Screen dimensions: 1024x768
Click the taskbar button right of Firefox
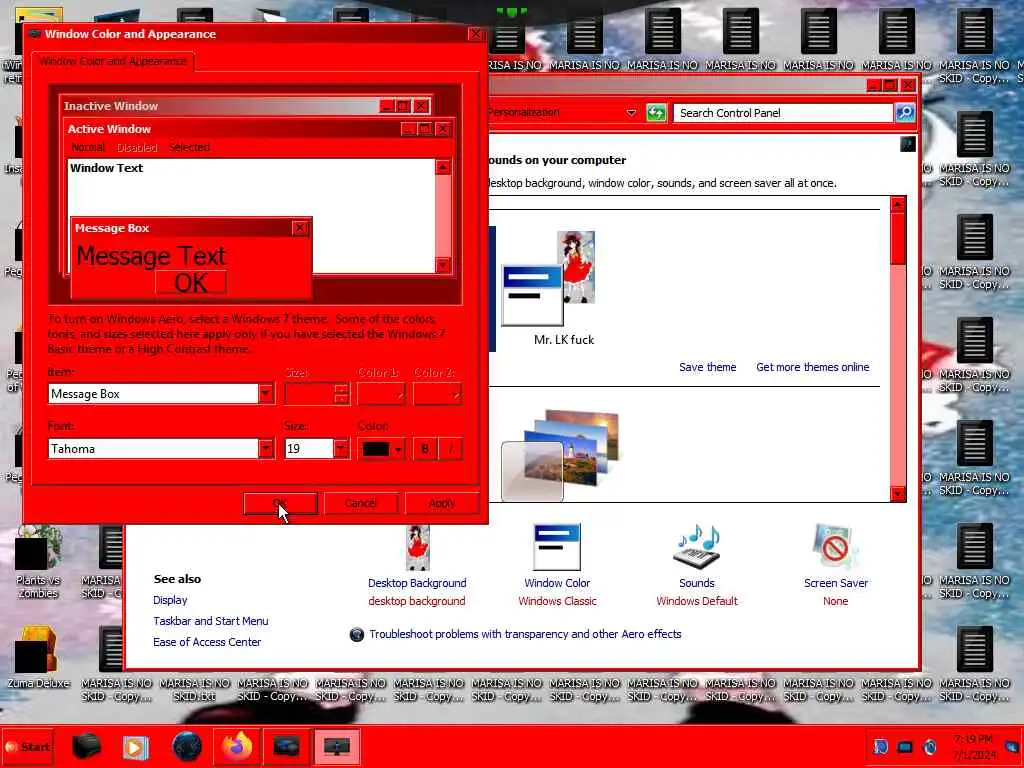(x=287, y=746)
